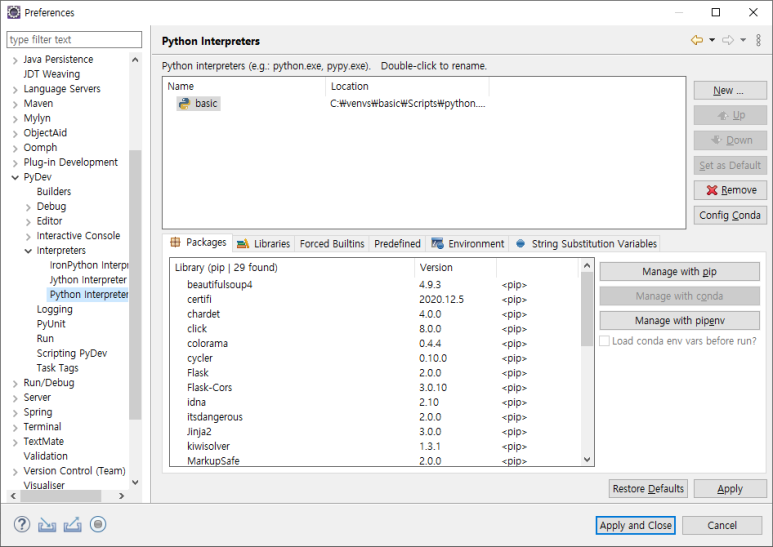773x547 pixels.
Task: Click the tree horizontal scrollbar thumb
Action: tap(61, 496)
